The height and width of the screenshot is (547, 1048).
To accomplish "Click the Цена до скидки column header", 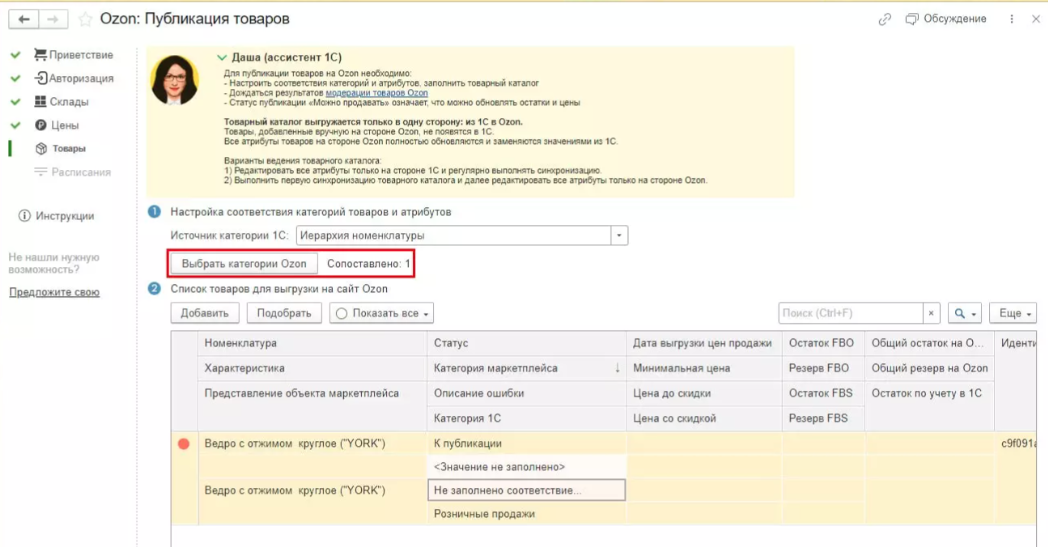I will (704, 393).
